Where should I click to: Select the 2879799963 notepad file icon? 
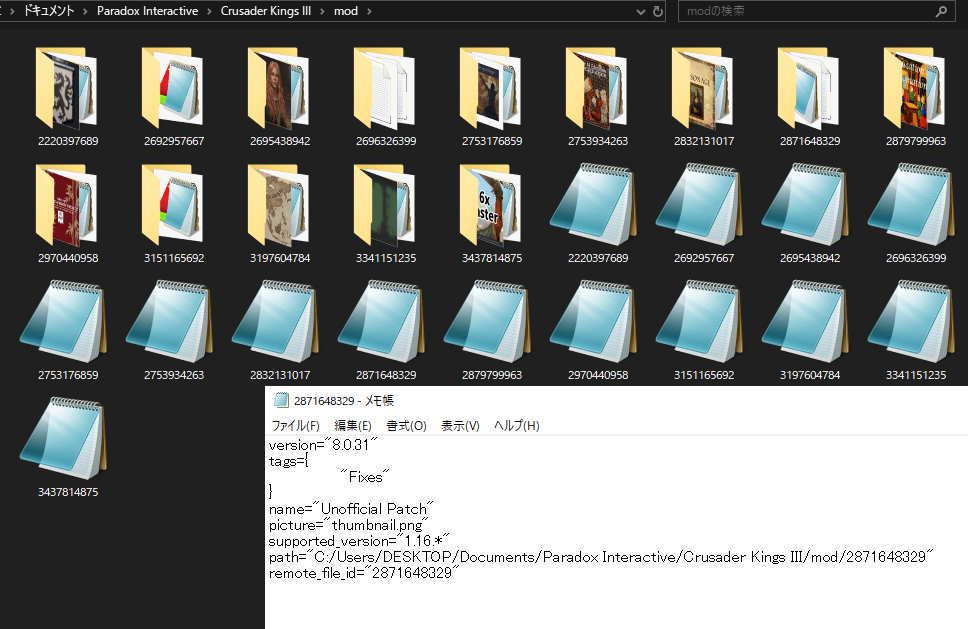tap(488, 321)
